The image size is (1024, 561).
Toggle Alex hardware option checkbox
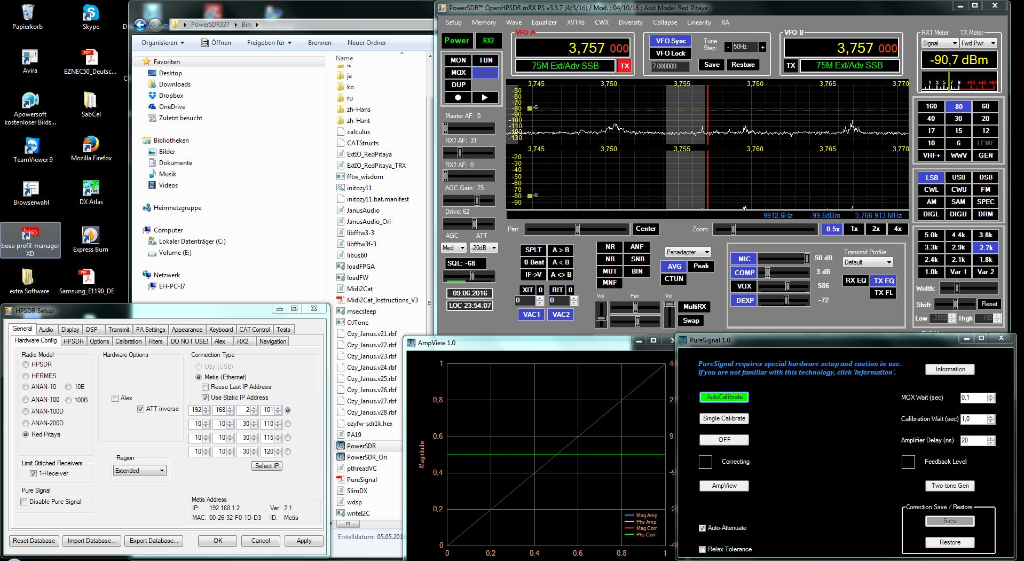point(115,398)
